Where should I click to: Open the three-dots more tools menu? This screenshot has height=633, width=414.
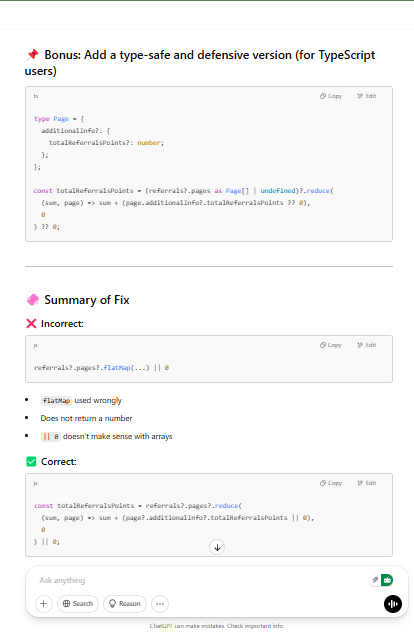(160, 604)
